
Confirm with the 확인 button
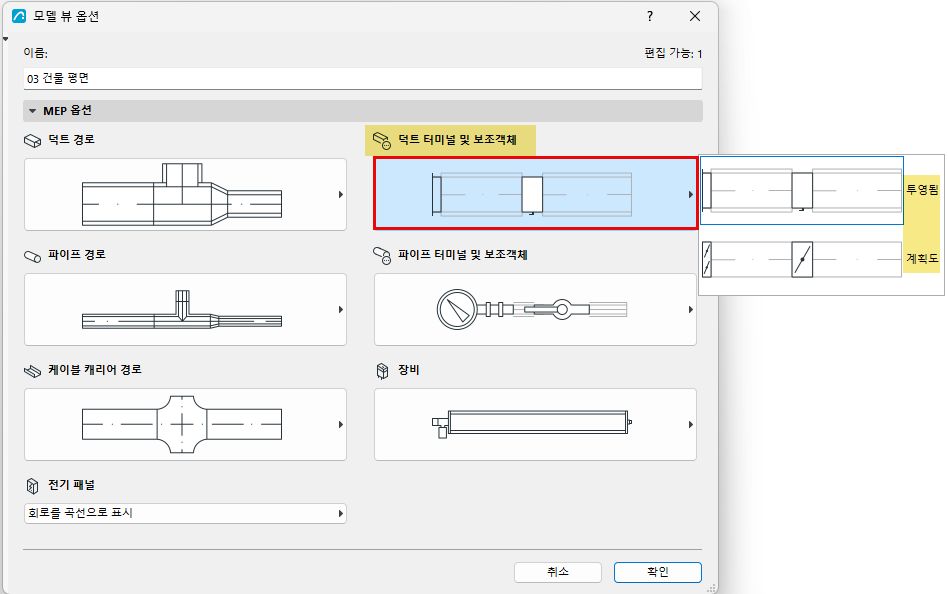click(658, 572)
